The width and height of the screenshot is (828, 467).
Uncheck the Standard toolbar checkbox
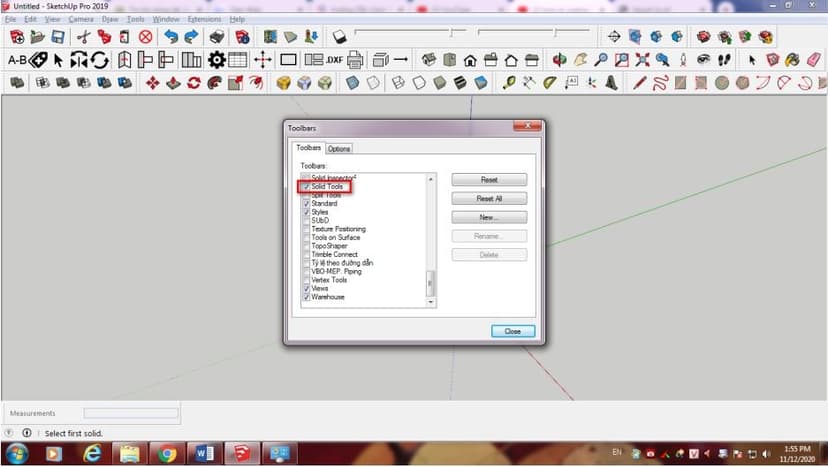(306, 203)
